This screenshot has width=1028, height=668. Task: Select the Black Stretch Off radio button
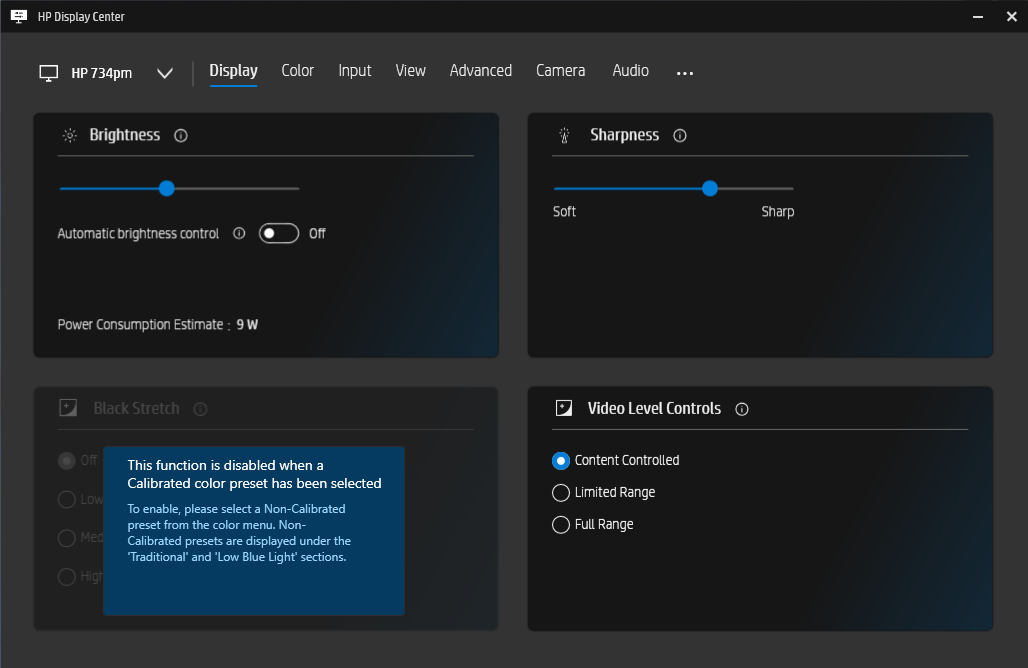67,461
